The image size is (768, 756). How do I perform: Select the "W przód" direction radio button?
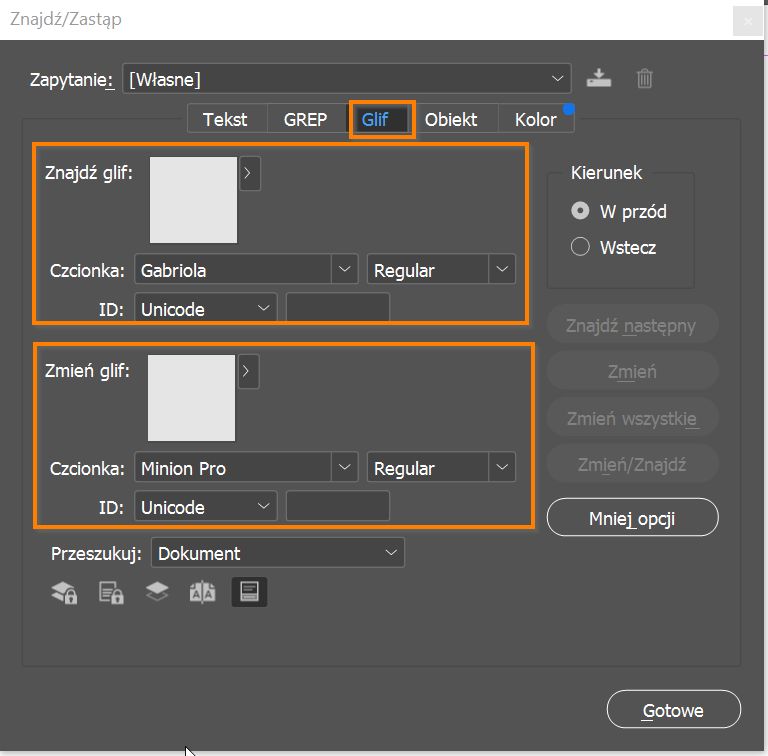tap(580, 211)
